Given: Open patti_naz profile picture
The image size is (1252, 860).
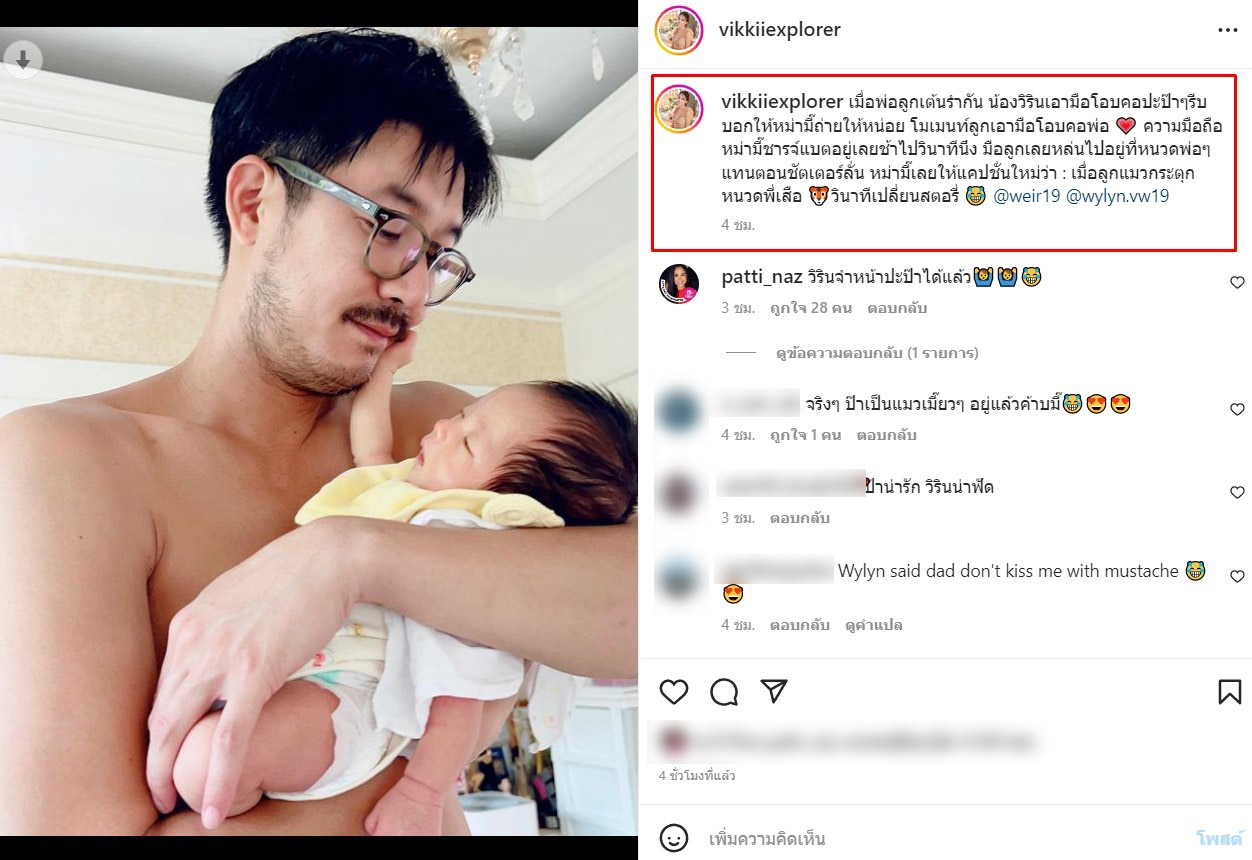Looking at the screenshot, I should click(678, 285).
